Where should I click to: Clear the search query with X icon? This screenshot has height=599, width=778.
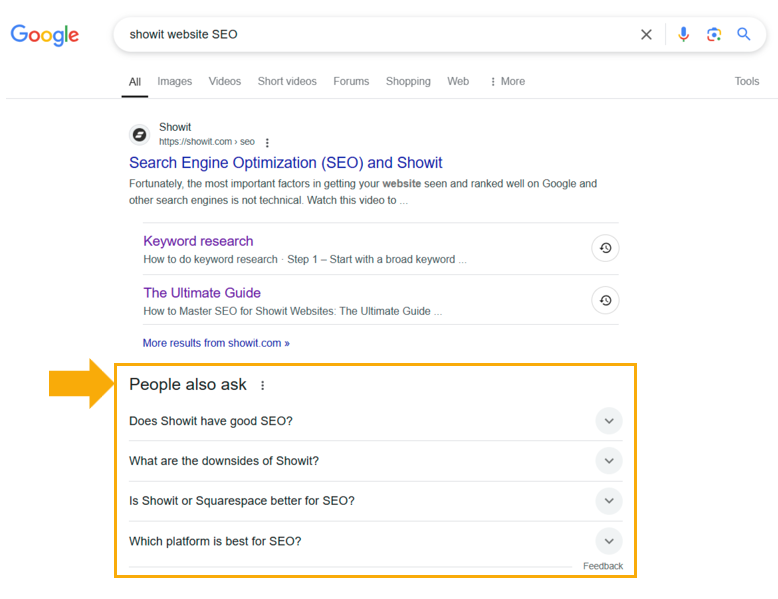pos(646,34)
